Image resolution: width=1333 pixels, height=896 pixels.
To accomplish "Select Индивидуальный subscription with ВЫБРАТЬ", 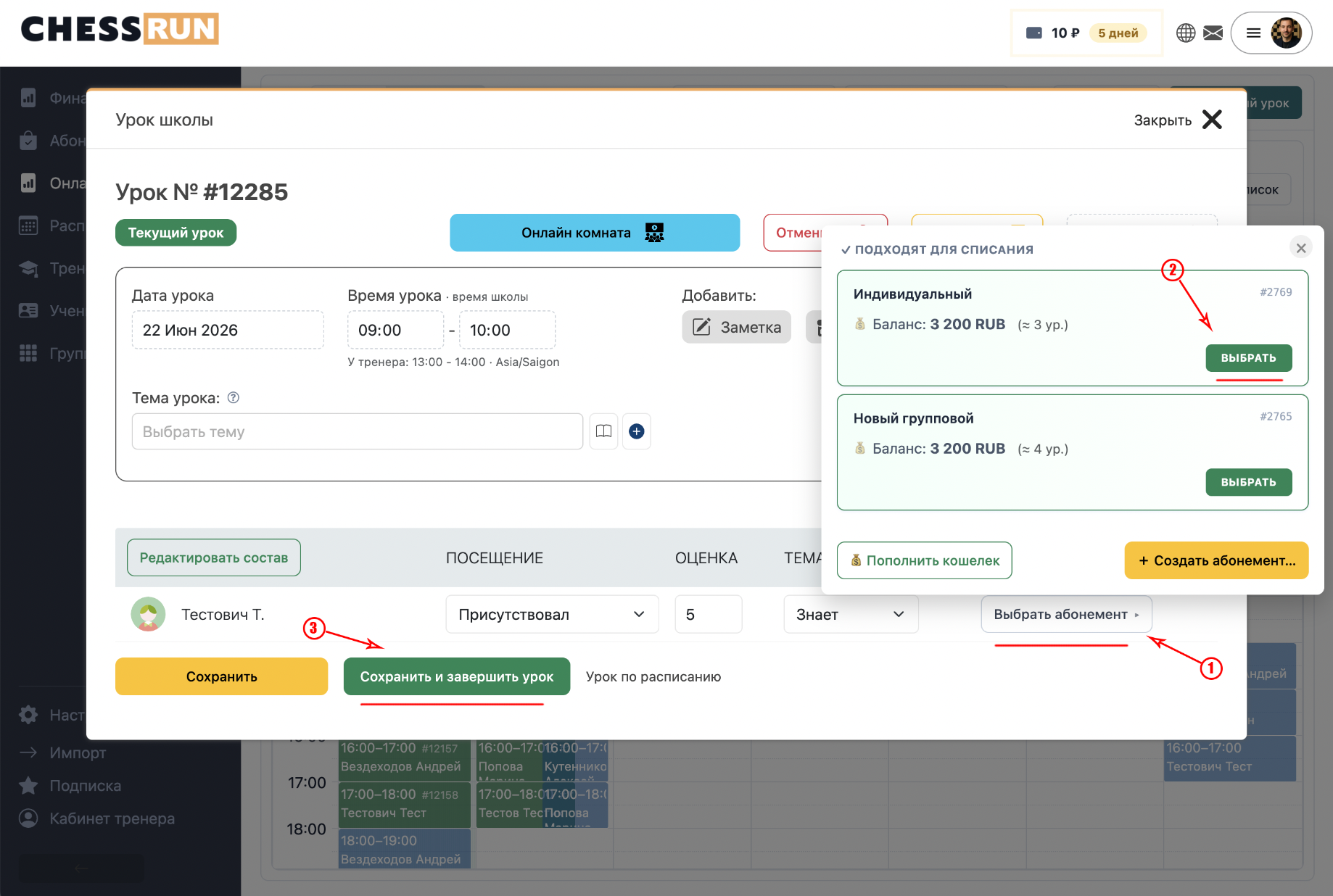I will (1249, 358).
